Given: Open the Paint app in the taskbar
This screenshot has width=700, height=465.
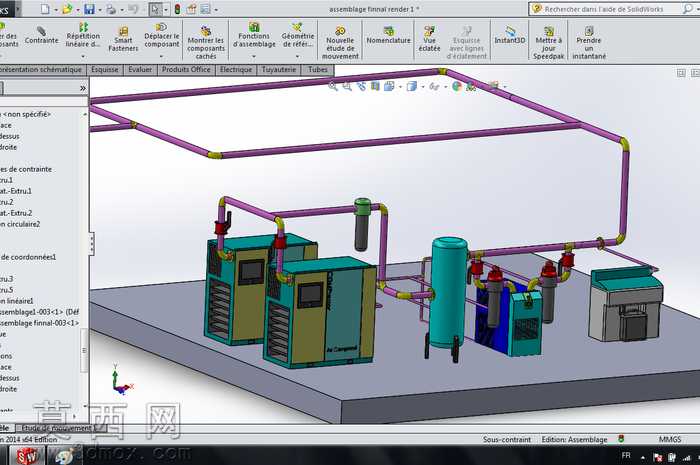Looking at the screenshot, I should coord(63,456).
